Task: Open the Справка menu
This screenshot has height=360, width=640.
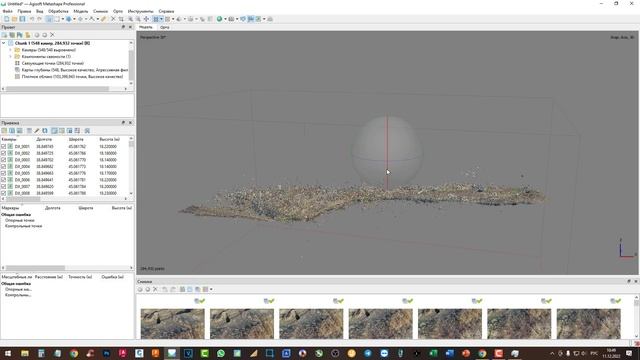Action: (x=166, y=11)
